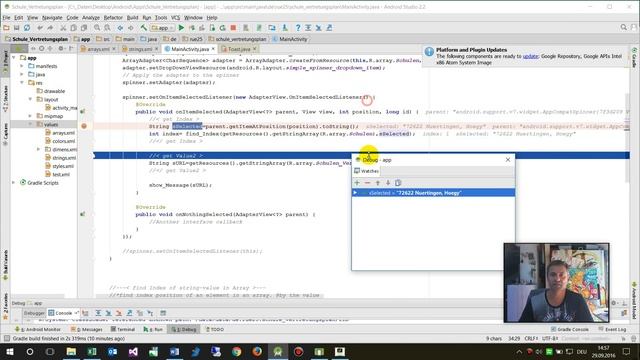Collapse the app module tree node

point(14,58)
